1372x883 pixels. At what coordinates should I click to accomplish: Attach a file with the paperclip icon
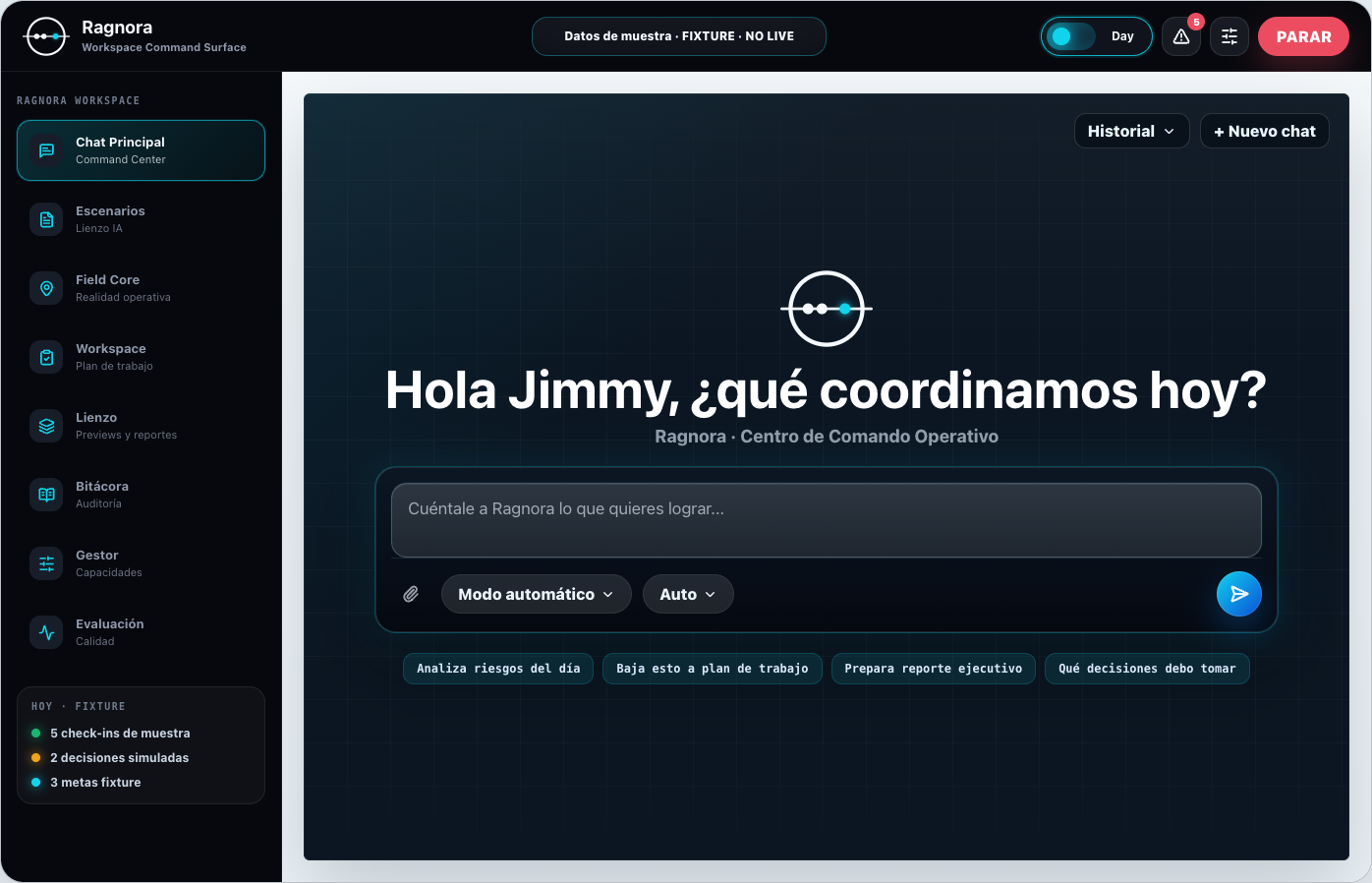[x=411, y=594]
